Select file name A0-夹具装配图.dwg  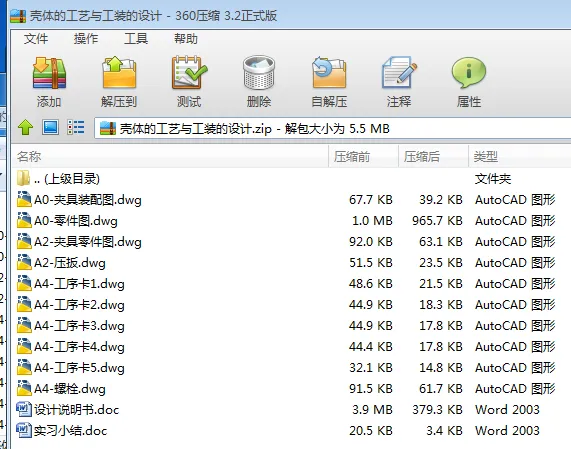[88, 200]
